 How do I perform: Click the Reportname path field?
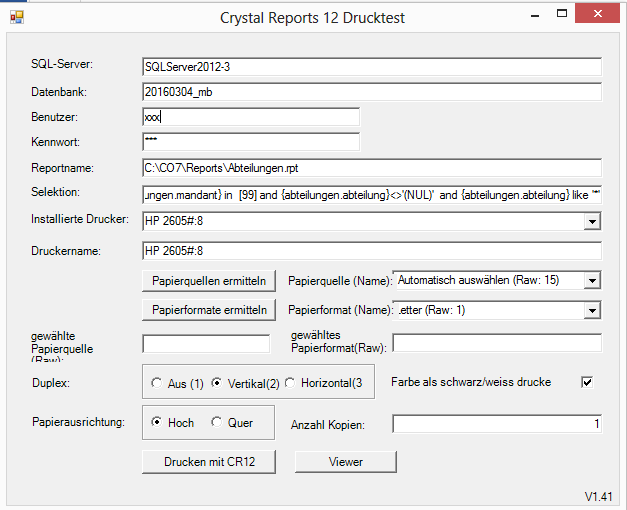pyautogui.click(x=371, y=167)
